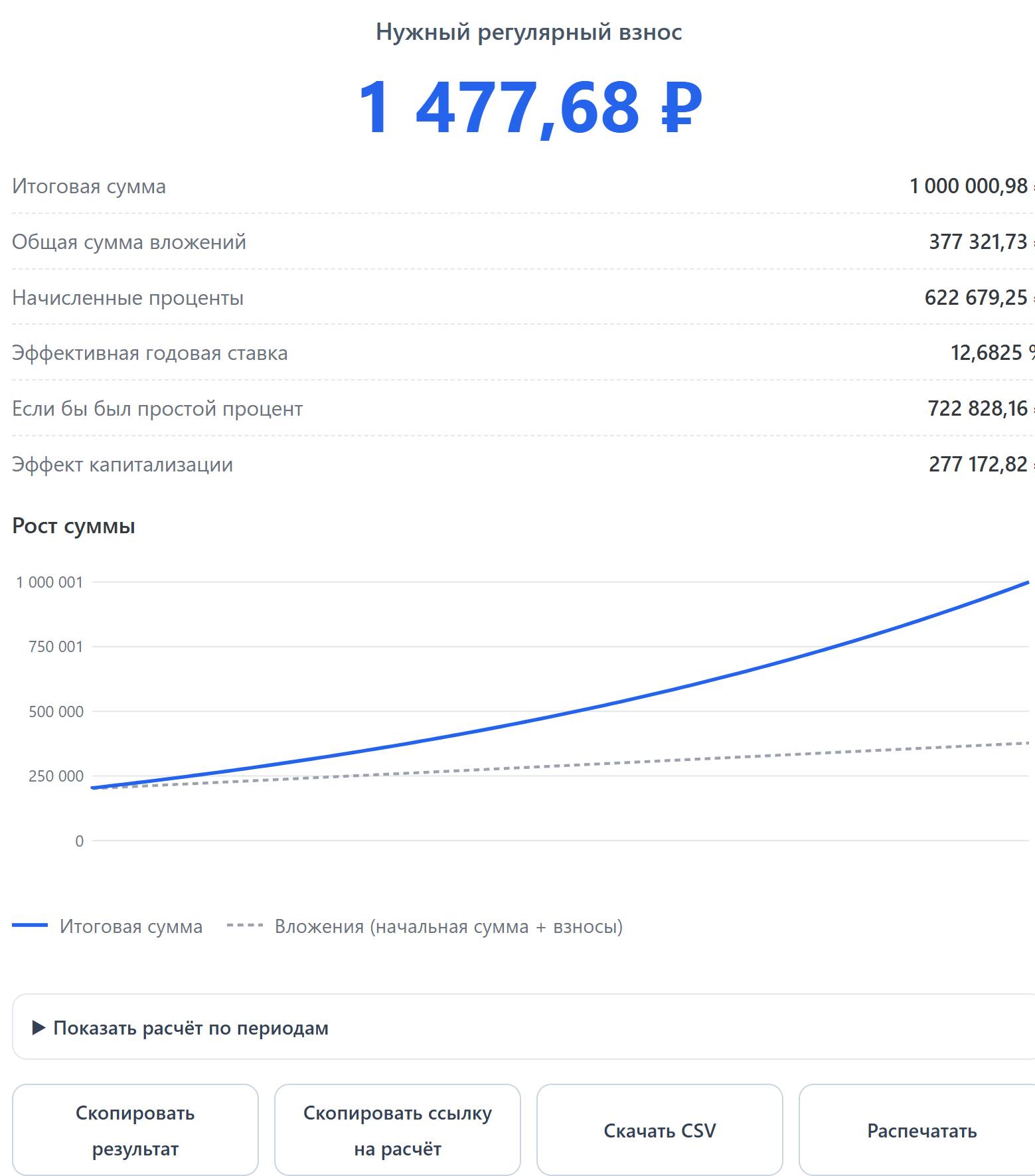
Task: Click the 'Рост суммы' chart heading
Action: point(74,526)
